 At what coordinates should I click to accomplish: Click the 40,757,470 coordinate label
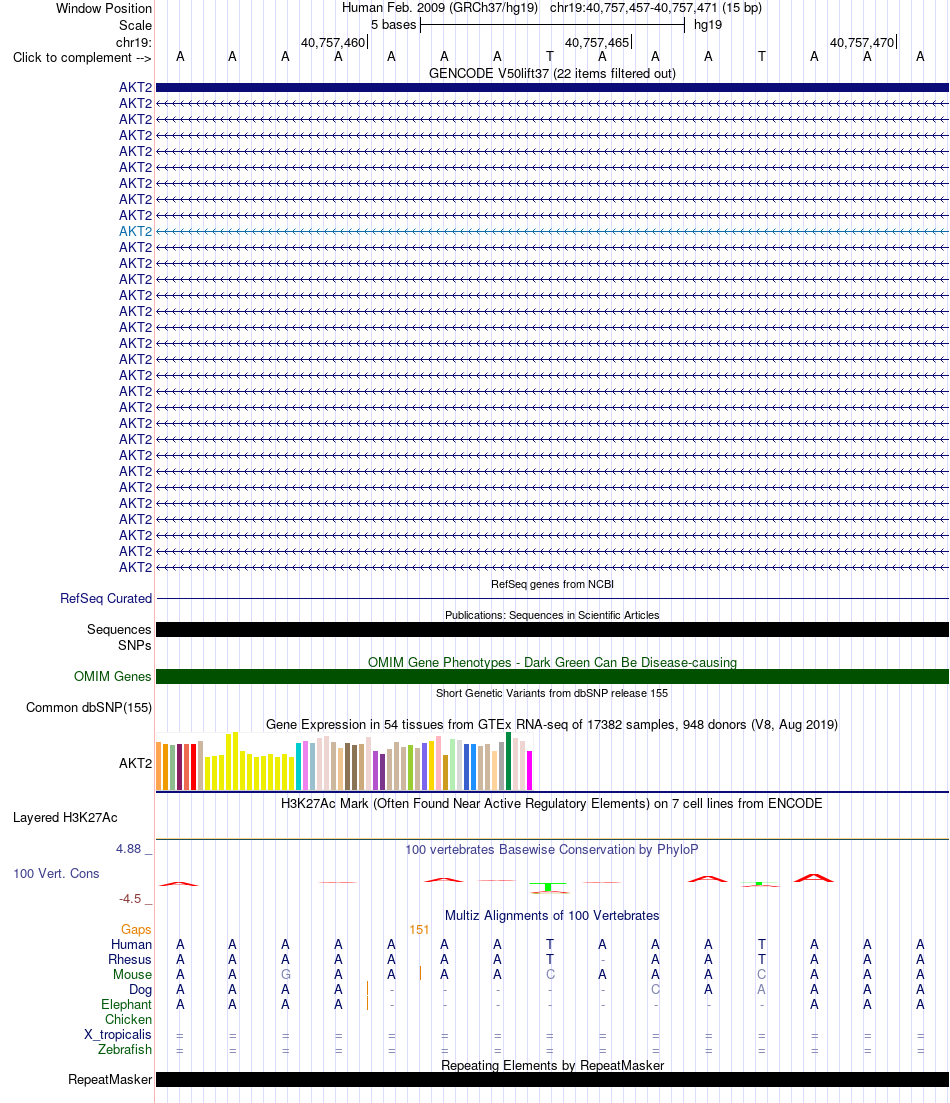[x=862, y=43]
